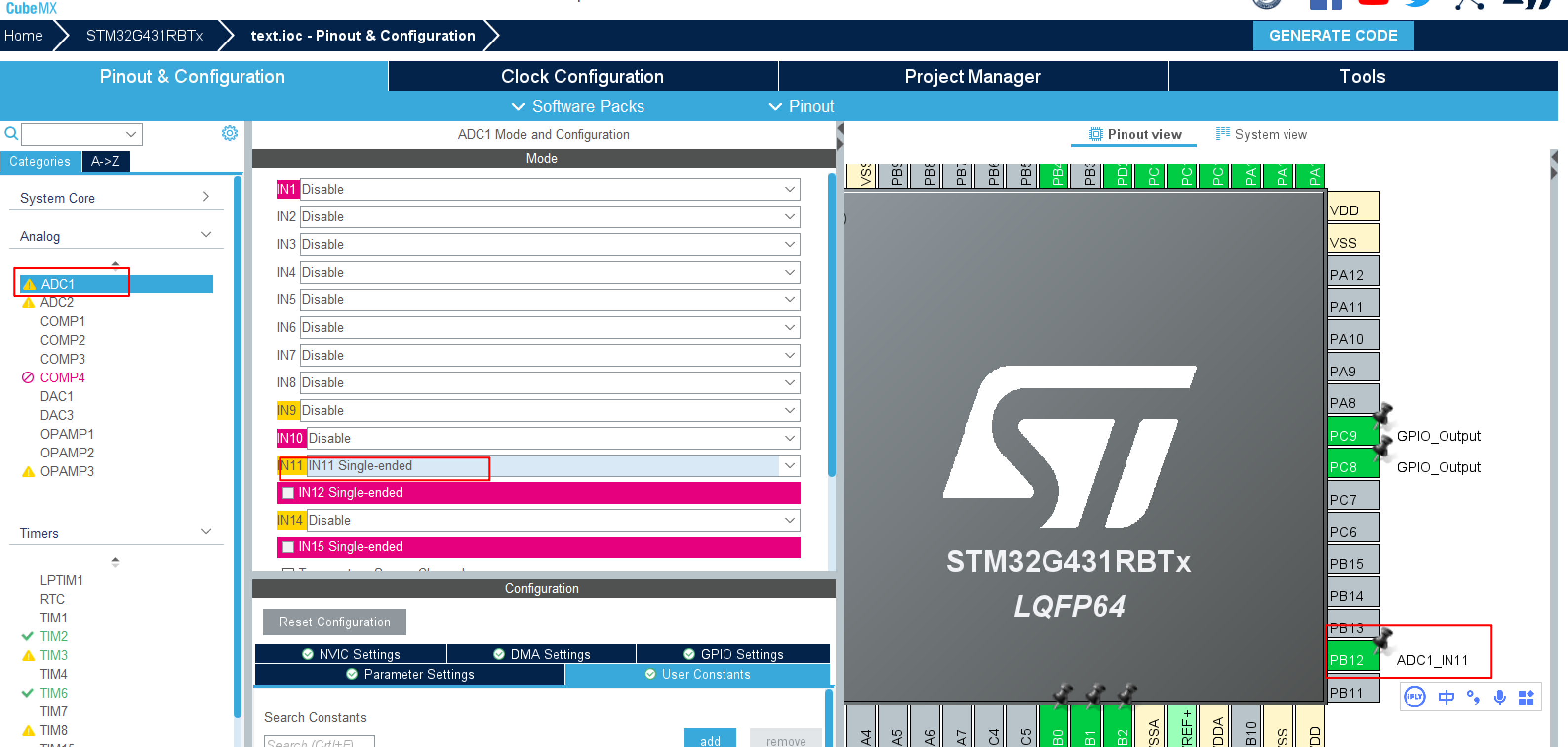The image size is (1568, 747).
Task: Open GPIO Settings tab
Action: (733, 654)
